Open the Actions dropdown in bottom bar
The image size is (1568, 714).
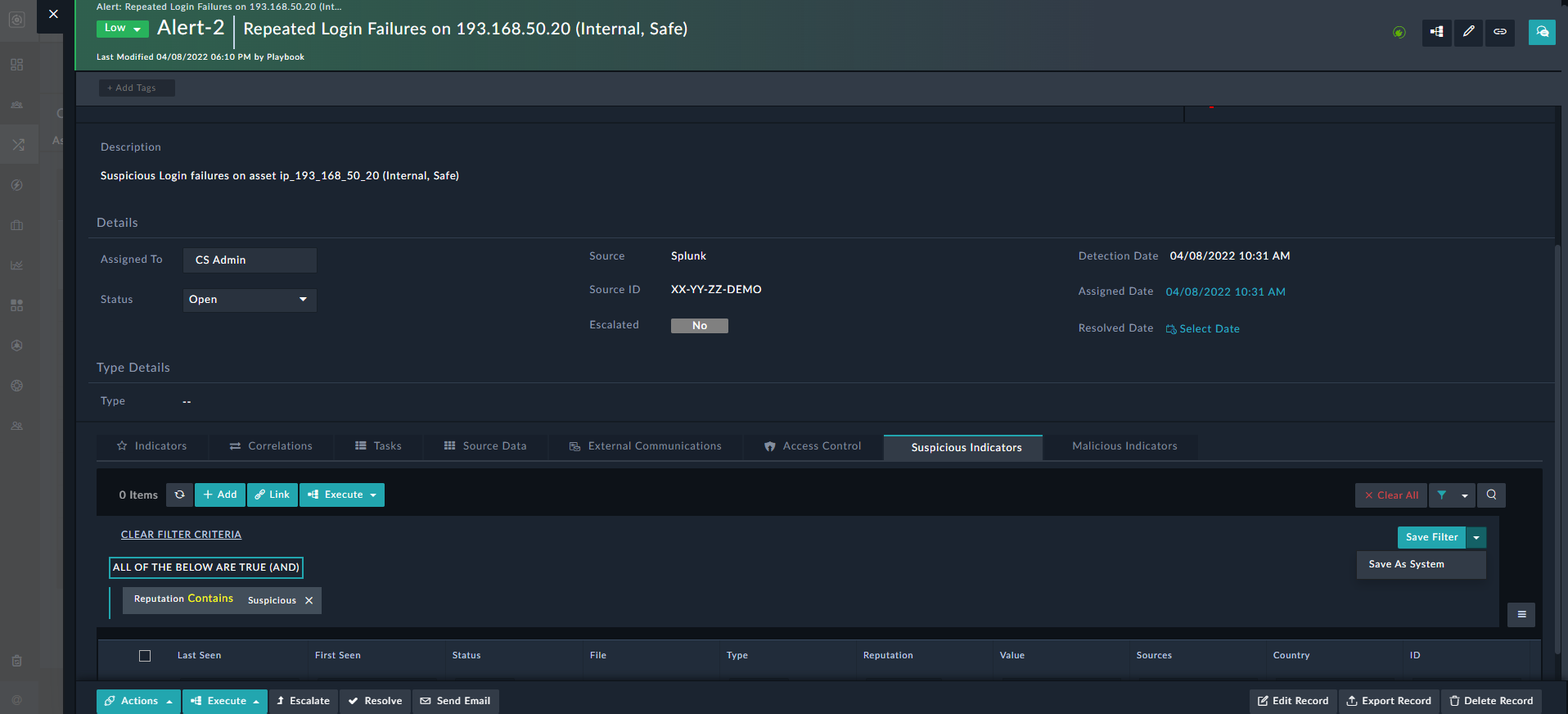click(138, 701)
